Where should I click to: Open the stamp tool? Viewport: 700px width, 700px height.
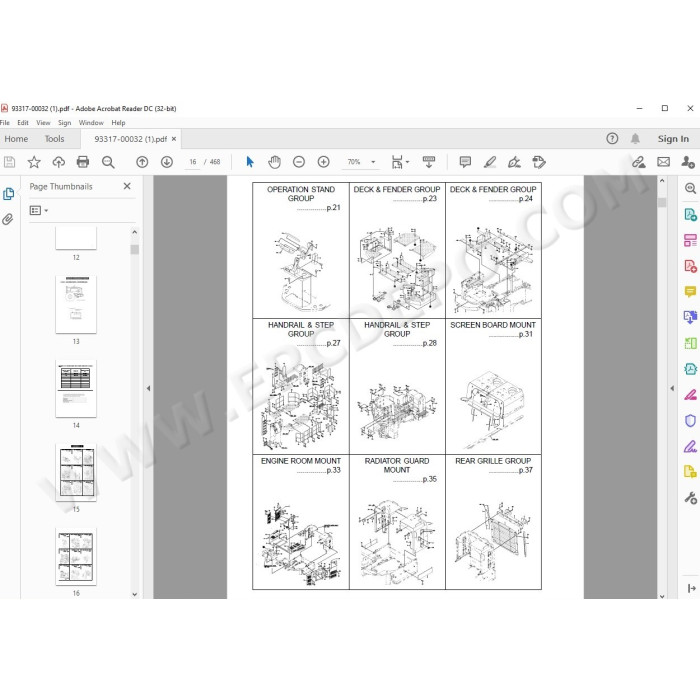click(x=539, y=162)
